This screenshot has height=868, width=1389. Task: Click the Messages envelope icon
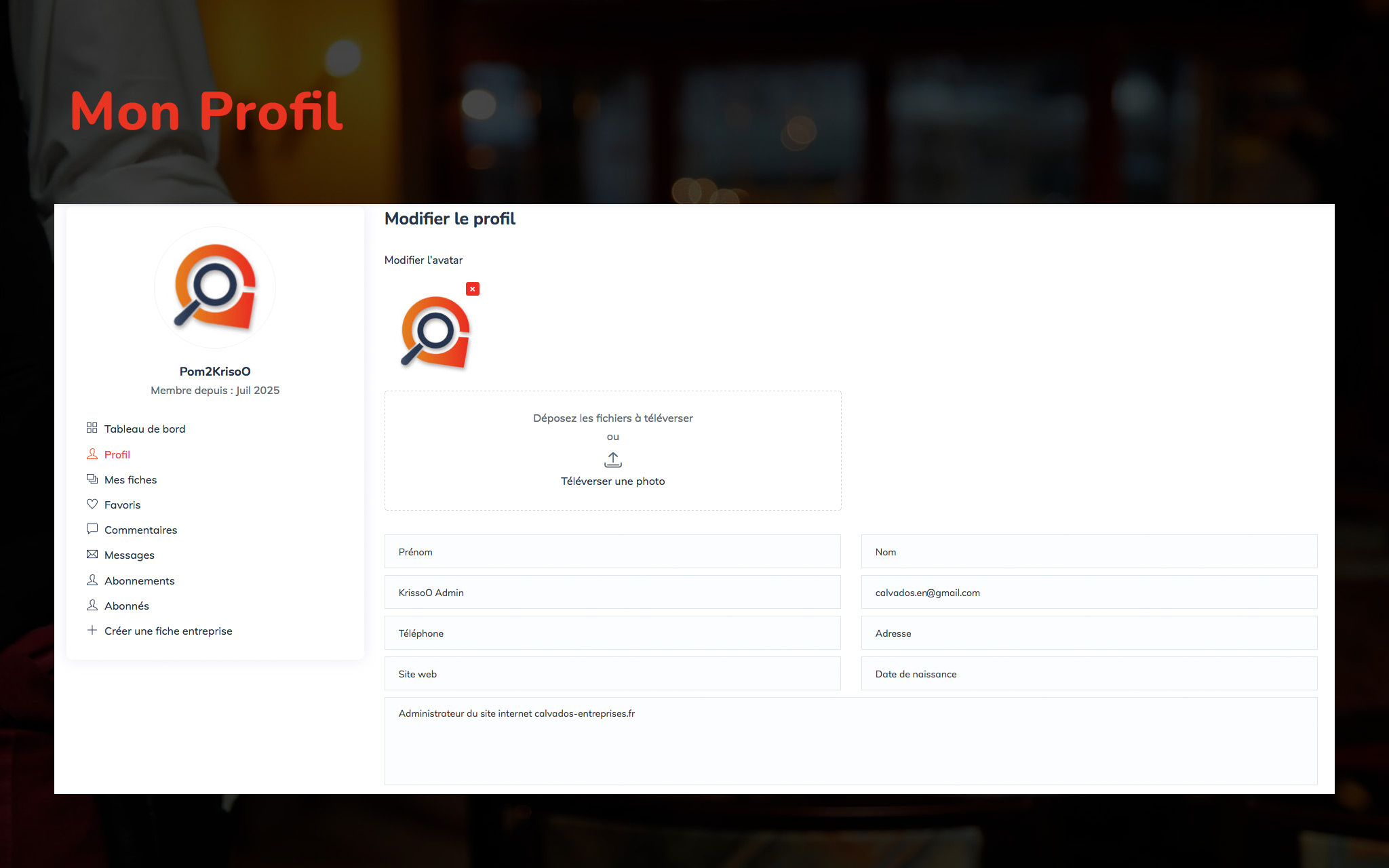[92, 554]
